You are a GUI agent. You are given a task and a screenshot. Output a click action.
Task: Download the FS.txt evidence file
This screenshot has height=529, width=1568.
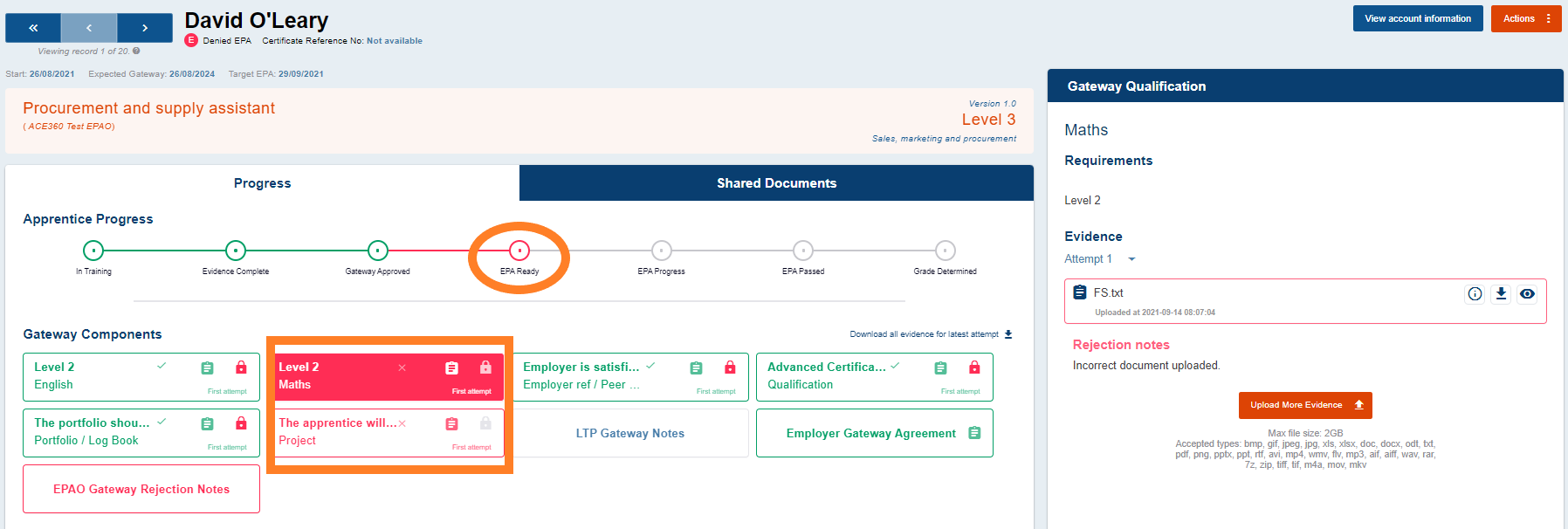click(x=1501, y=293)
